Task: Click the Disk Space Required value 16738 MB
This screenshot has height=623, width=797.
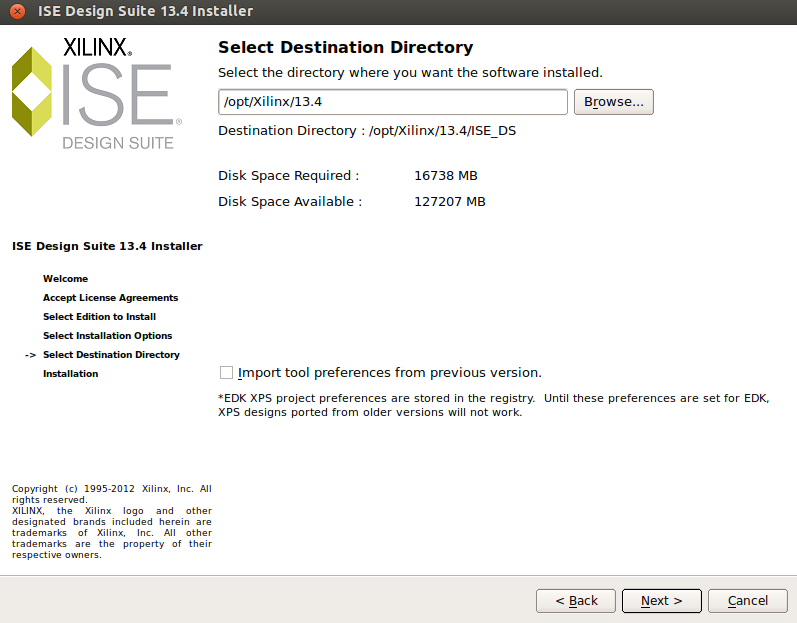Action: coord(445,176)
